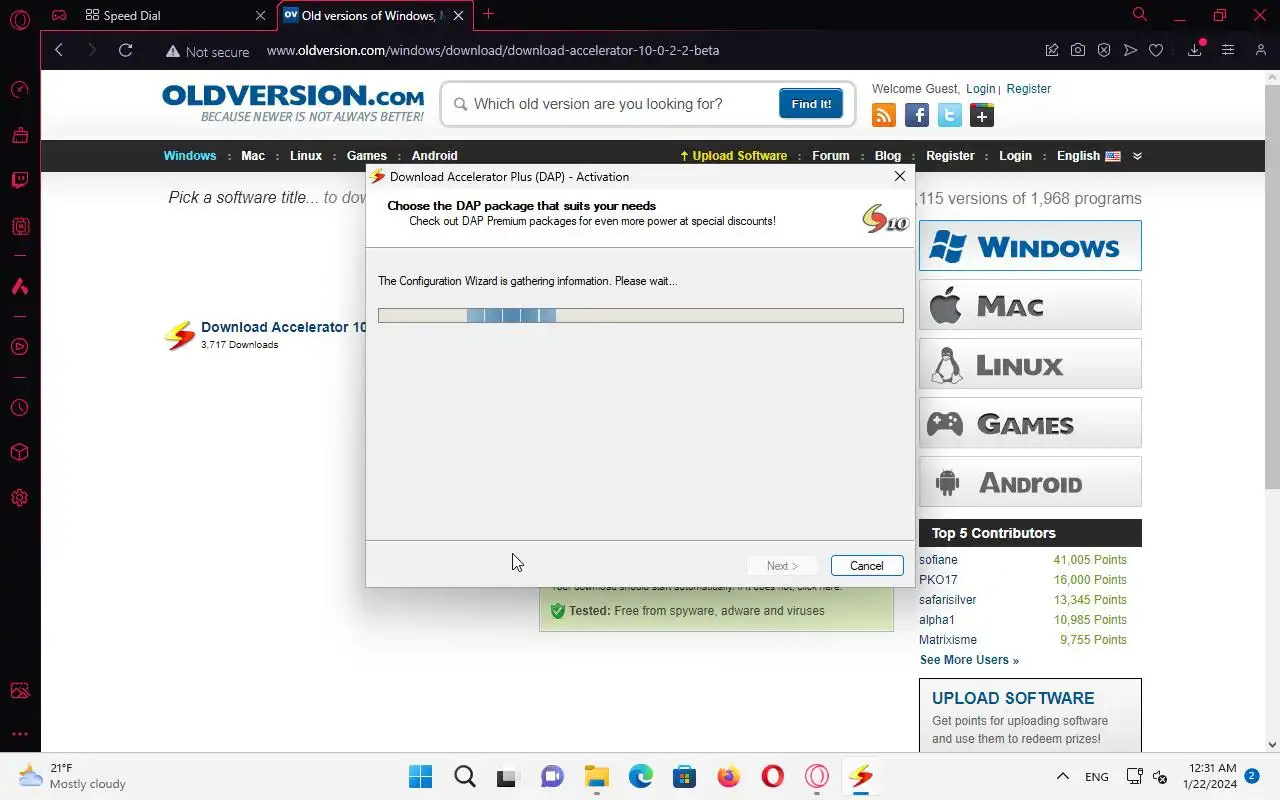Image resolution: width=1280 pixels, height=800 pixels.
Task: Open the chip-shaped icon in sidebar
Action: coord(20,226)
